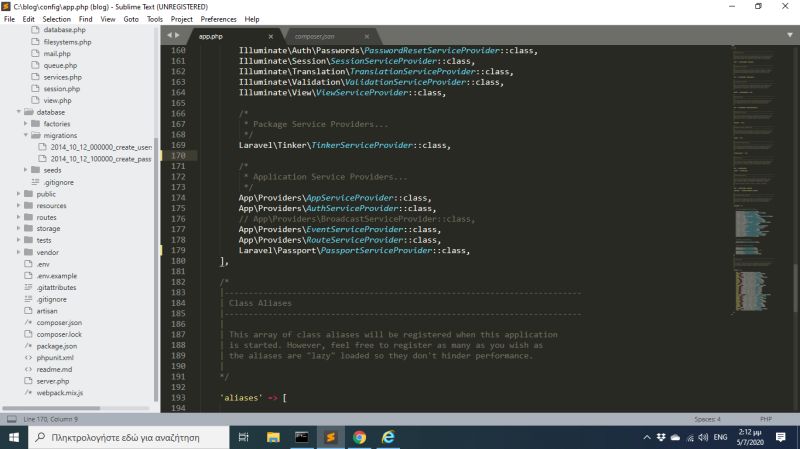Expand the seeds folder

26,170
